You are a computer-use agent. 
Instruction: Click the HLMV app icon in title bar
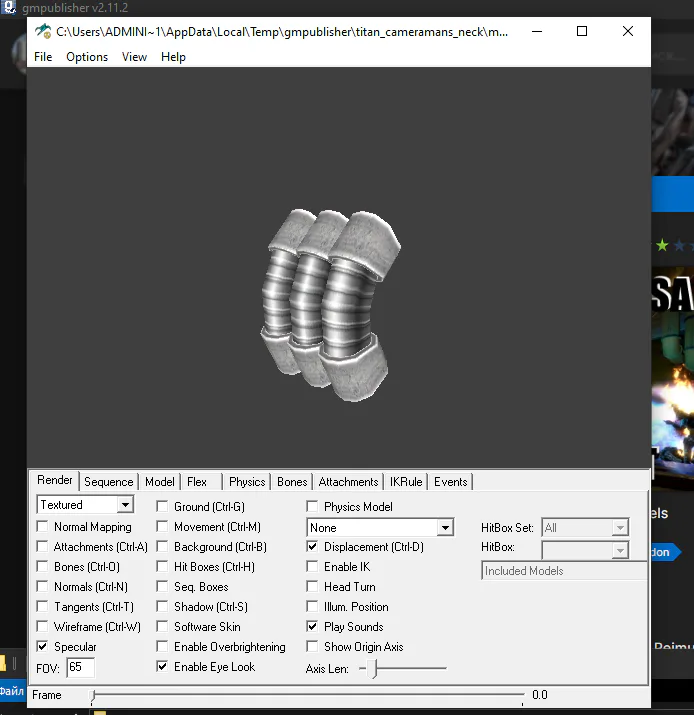tap(43, 31)
